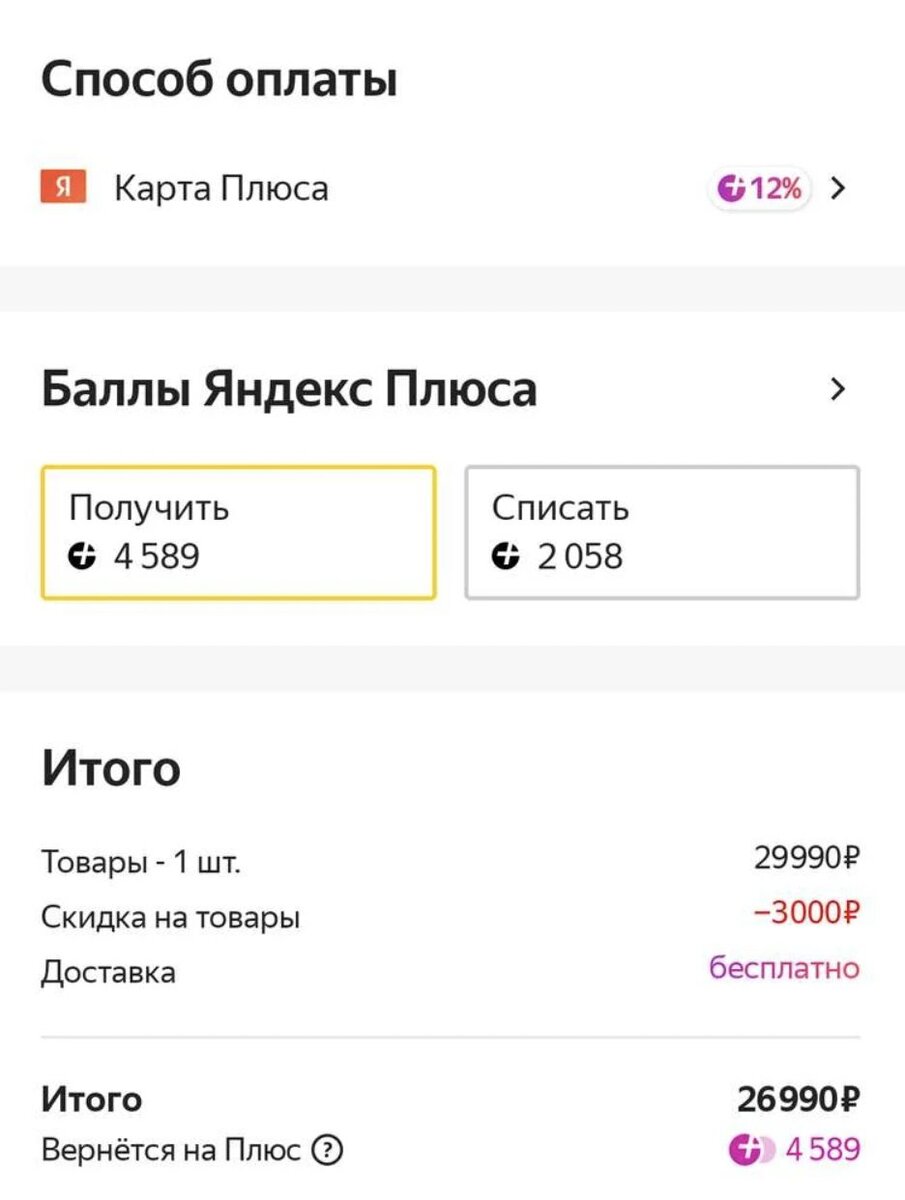
Task: Click the purple 4 589 cashback amount
Action: tap(822, 1151)
